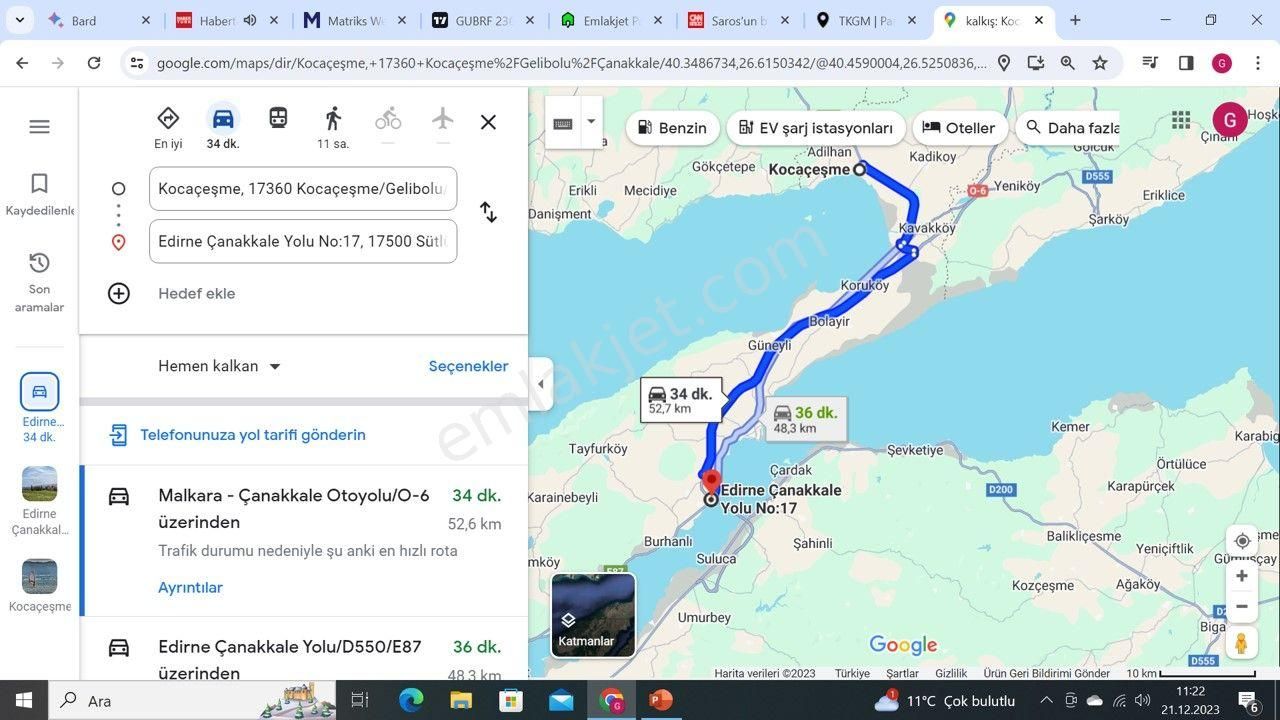Screen dimensions: 1280x720
Task: Open the Google apps grid
Action: (x=1181, y=120)
